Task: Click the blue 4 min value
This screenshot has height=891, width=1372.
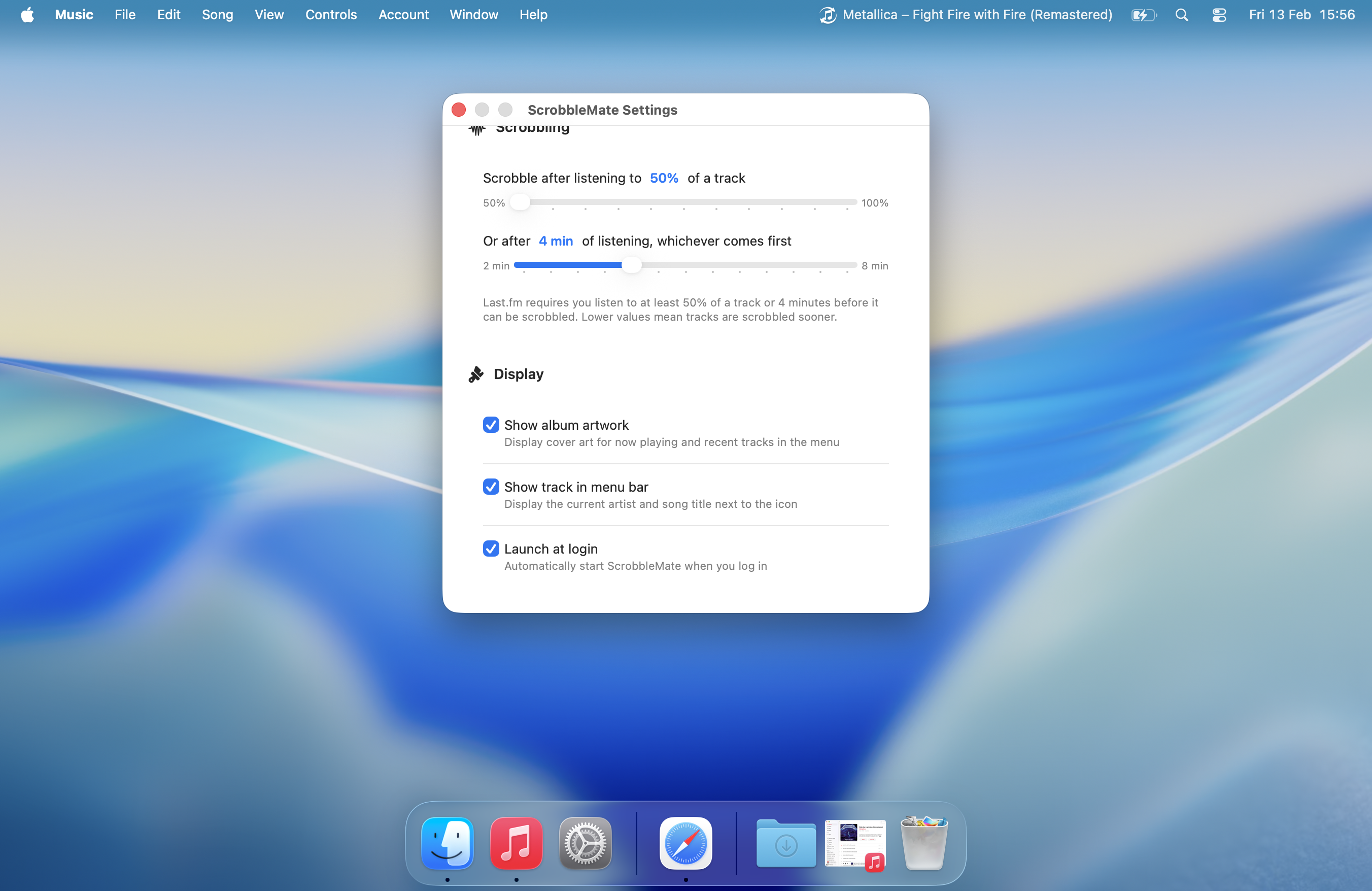Action: tap(555, 241)
